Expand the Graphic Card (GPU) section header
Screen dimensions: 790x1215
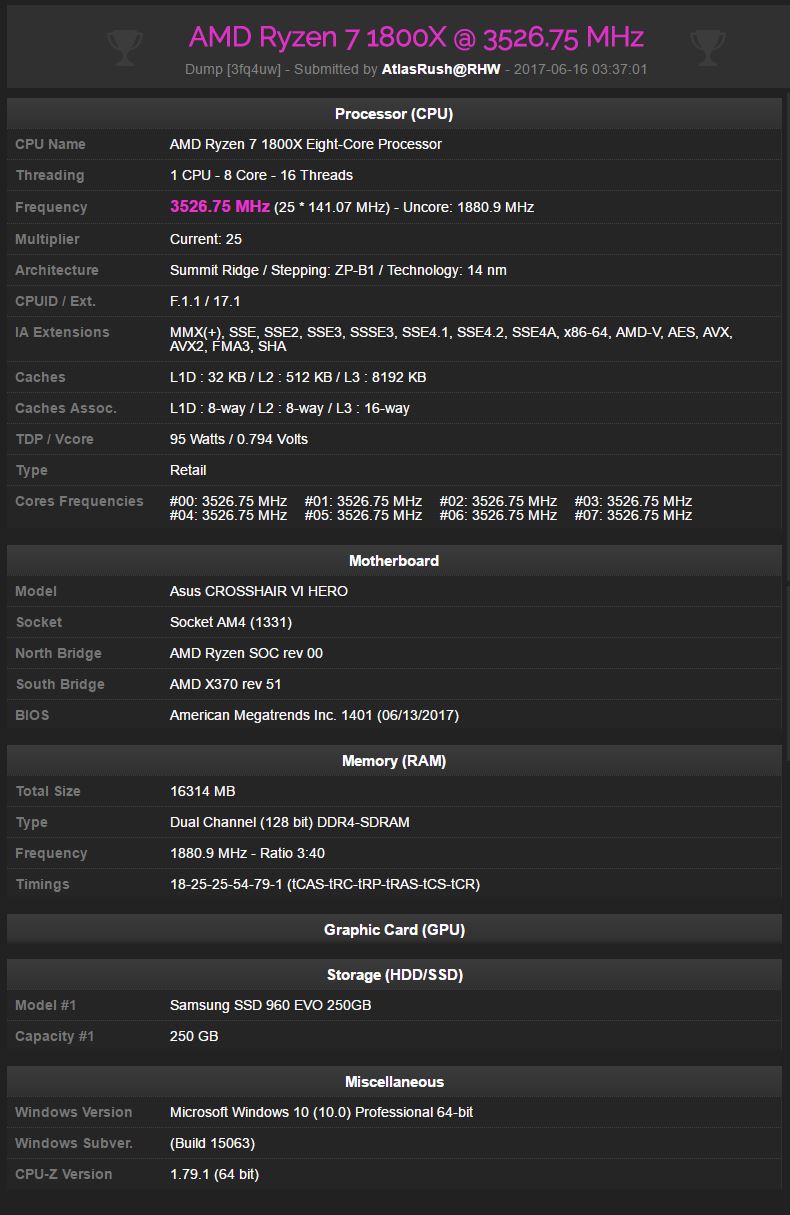point(394,930)
